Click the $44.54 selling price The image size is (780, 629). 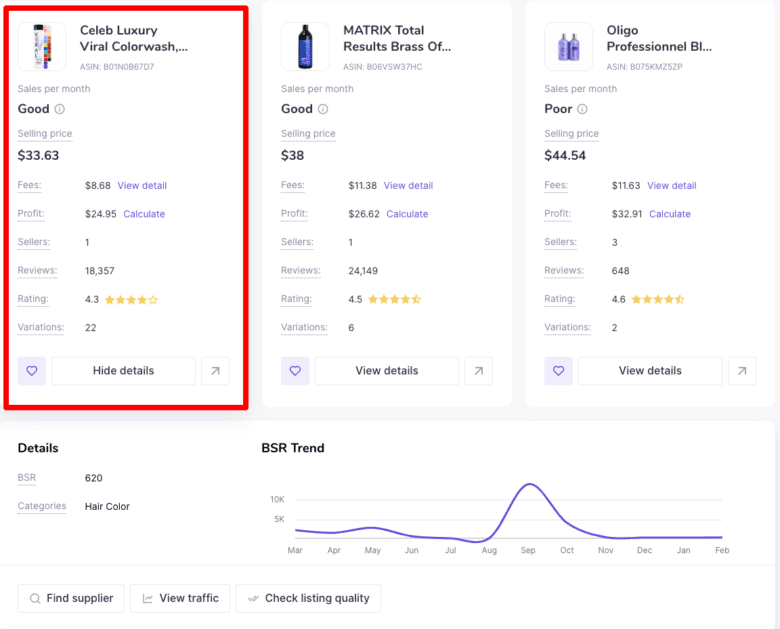click(x=565, y=156)
